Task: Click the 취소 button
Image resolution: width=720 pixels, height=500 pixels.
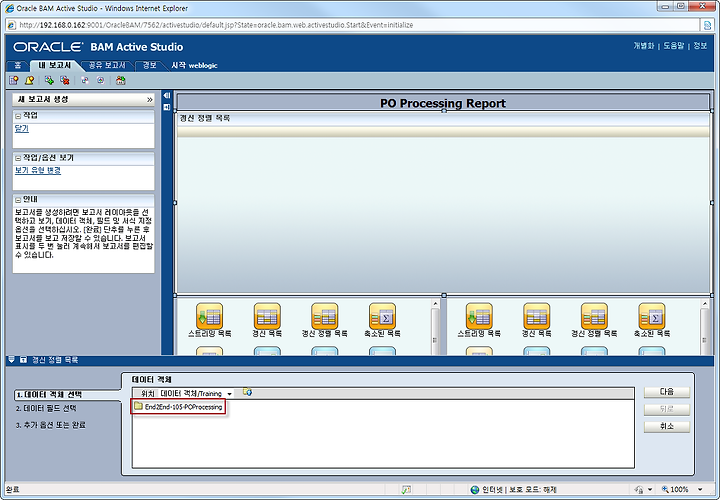Action: [667, 426]
